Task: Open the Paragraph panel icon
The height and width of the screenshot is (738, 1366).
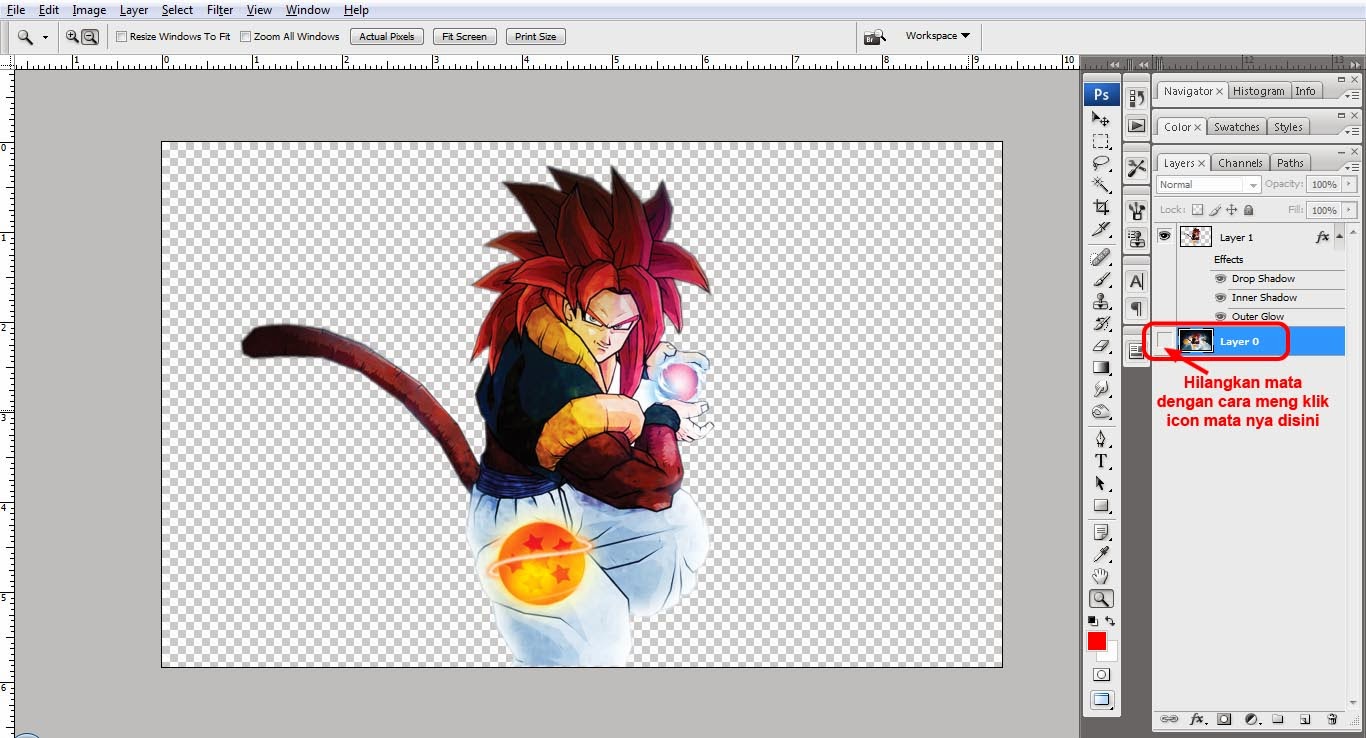Action: (x=1136, y=309)
